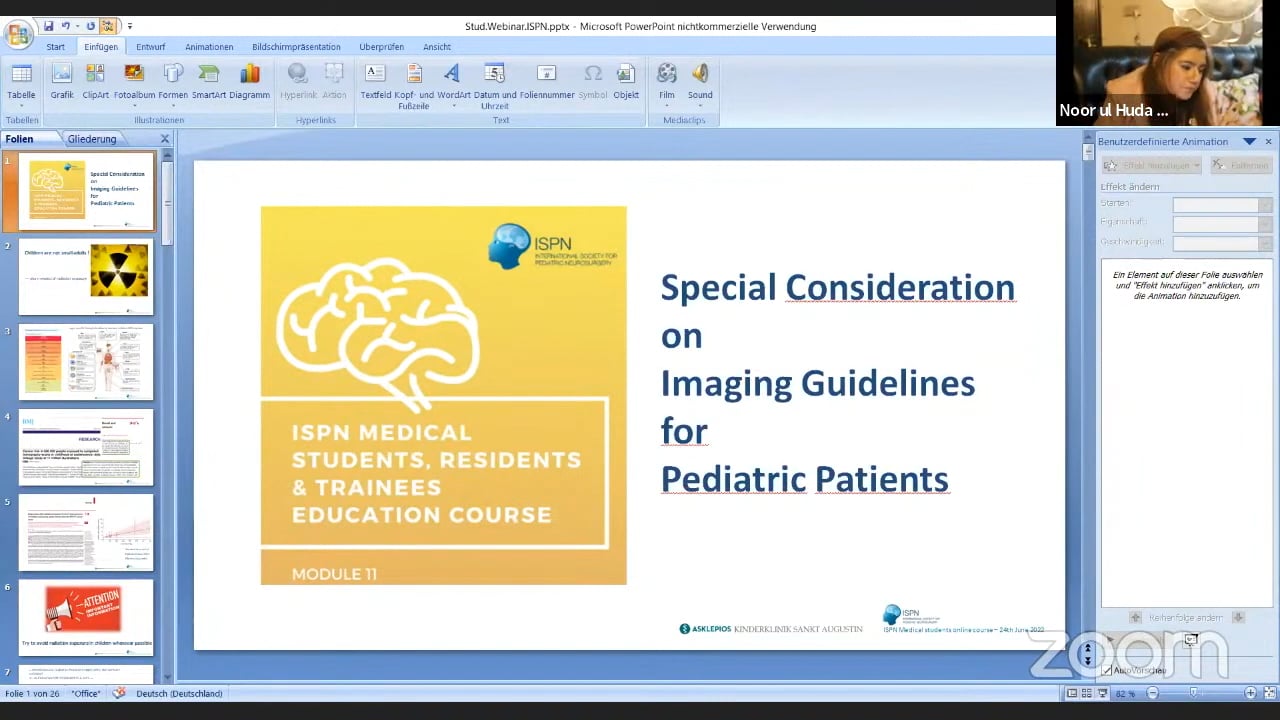Open animation pane options dropdown arrow
The height and width of the screenshot is (720, 1280).
(x=1249, y=142)
